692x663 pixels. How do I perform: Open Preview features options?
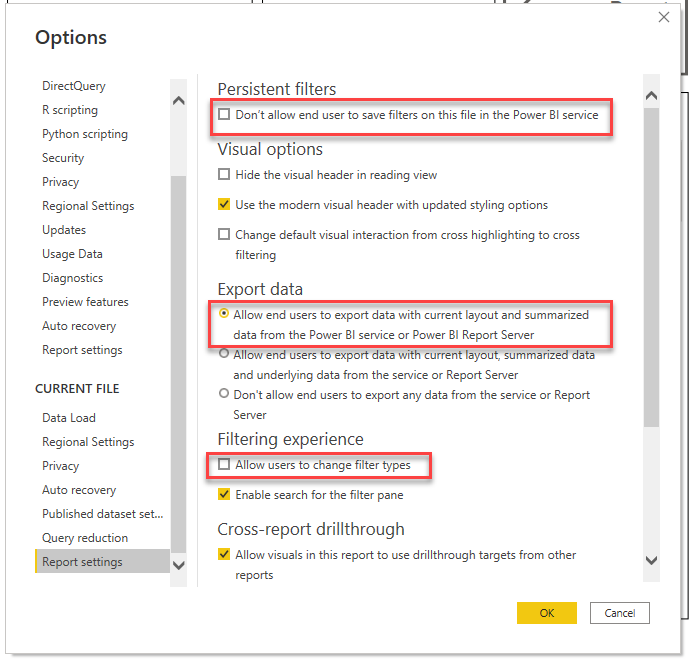pyautogui.click(x=85, y=302)
